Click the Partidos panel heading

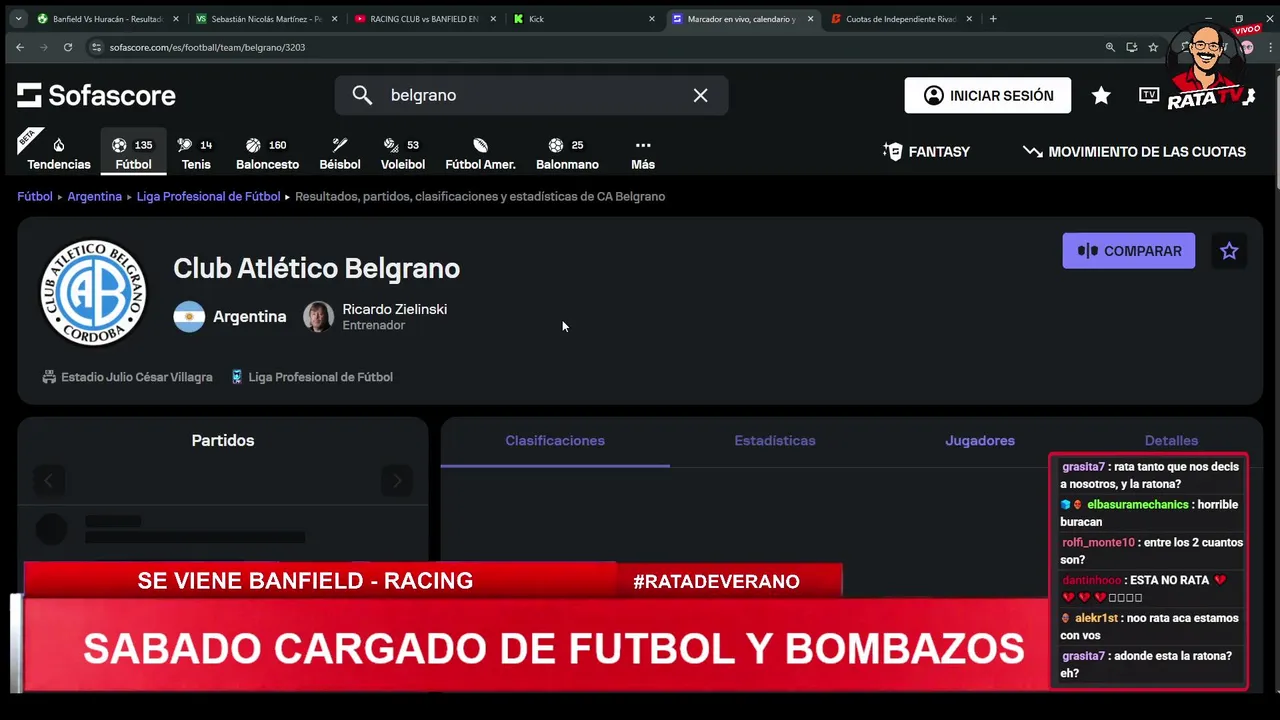pyautogui.click(x=223, y=441)
